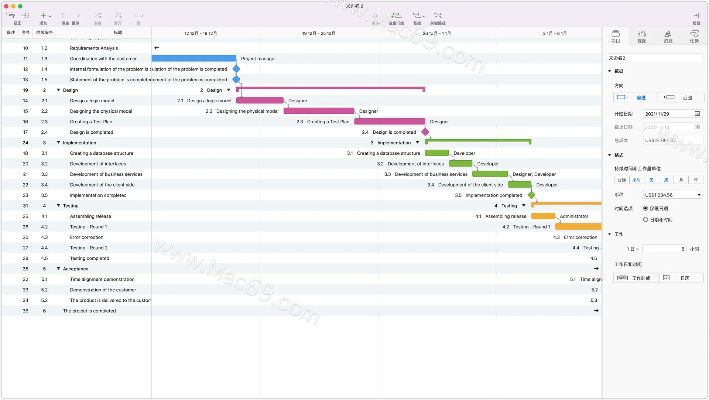Select the Designing the physical model task row

100,111
